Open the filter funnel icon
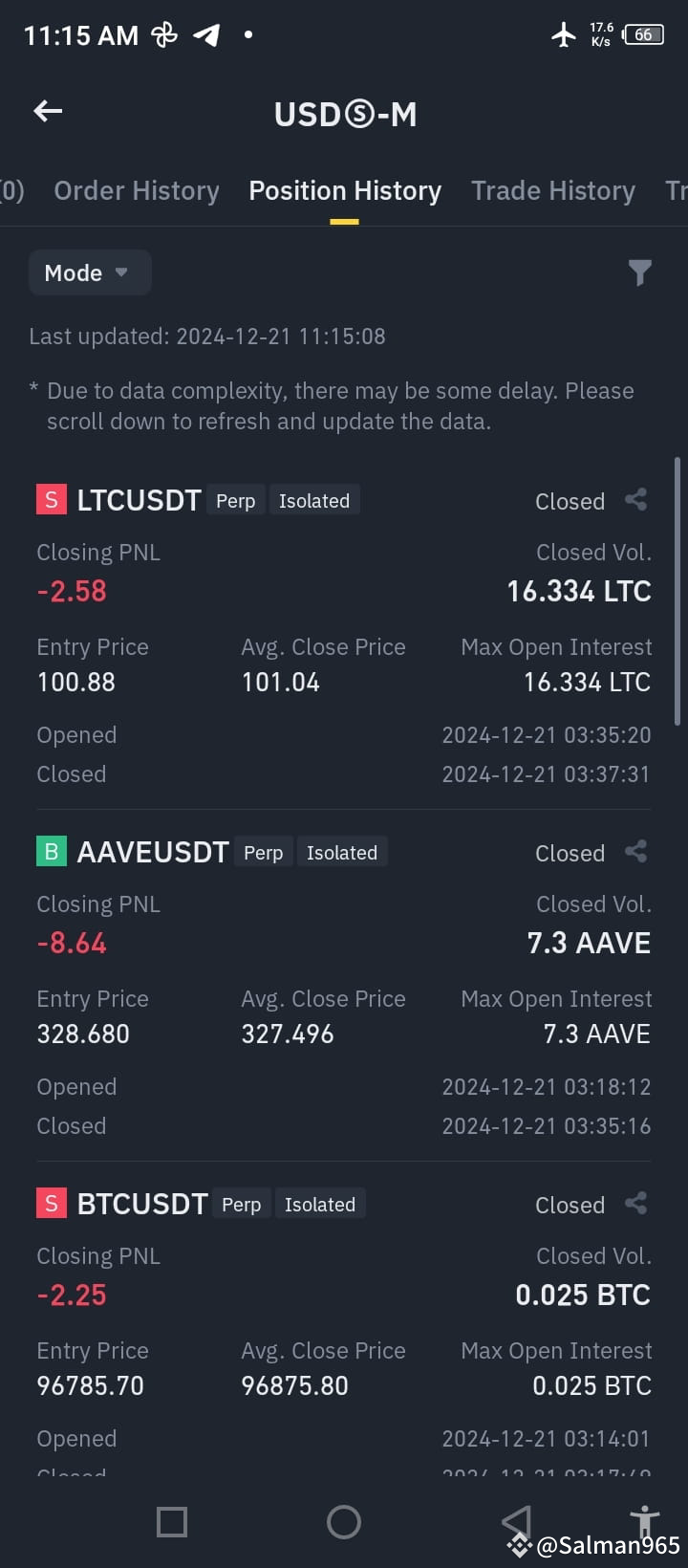688x1568 pixels. click(x=640, y=273)
